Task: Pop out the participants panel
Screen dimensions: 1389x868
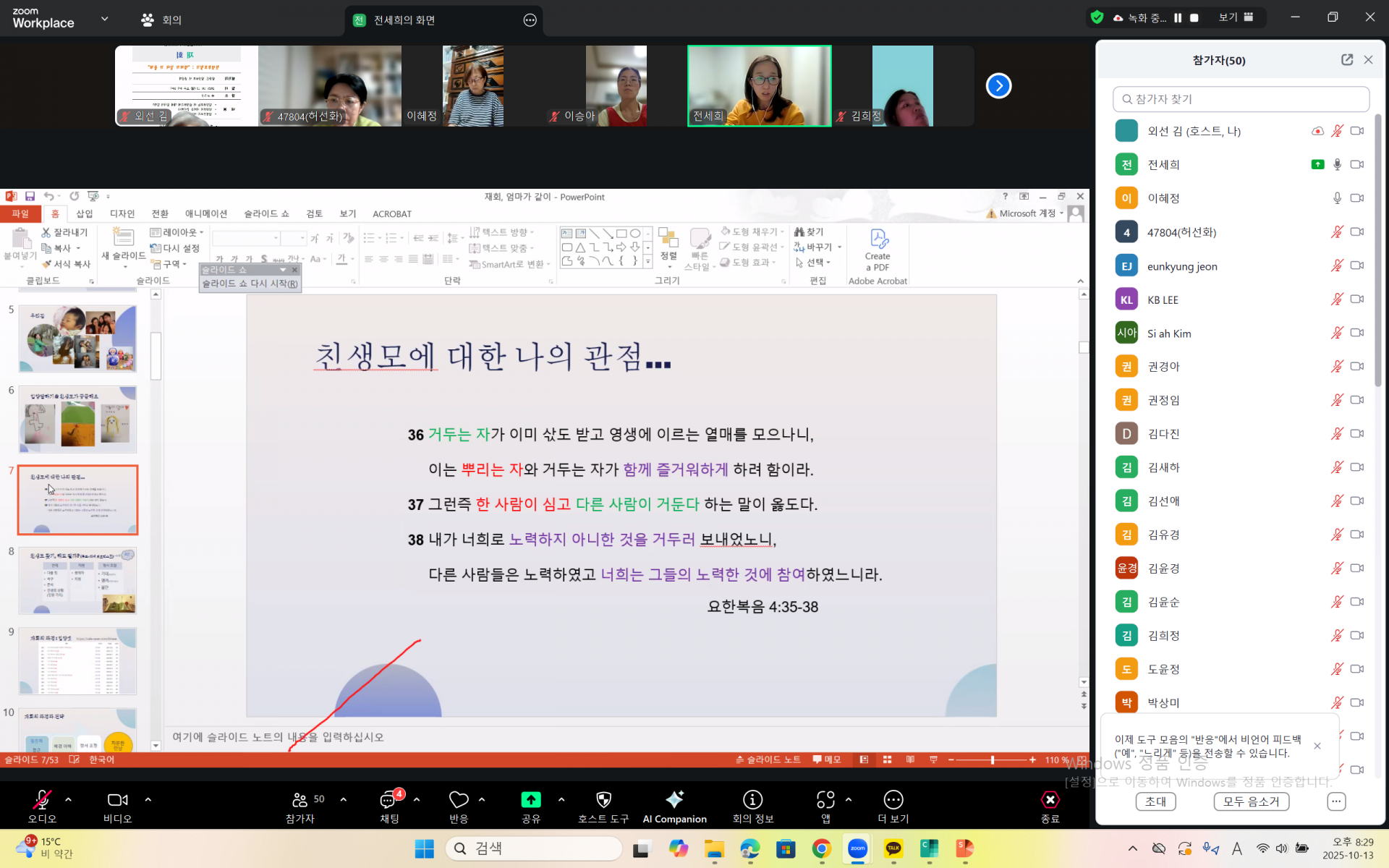Action: [x=1347, y=60]
